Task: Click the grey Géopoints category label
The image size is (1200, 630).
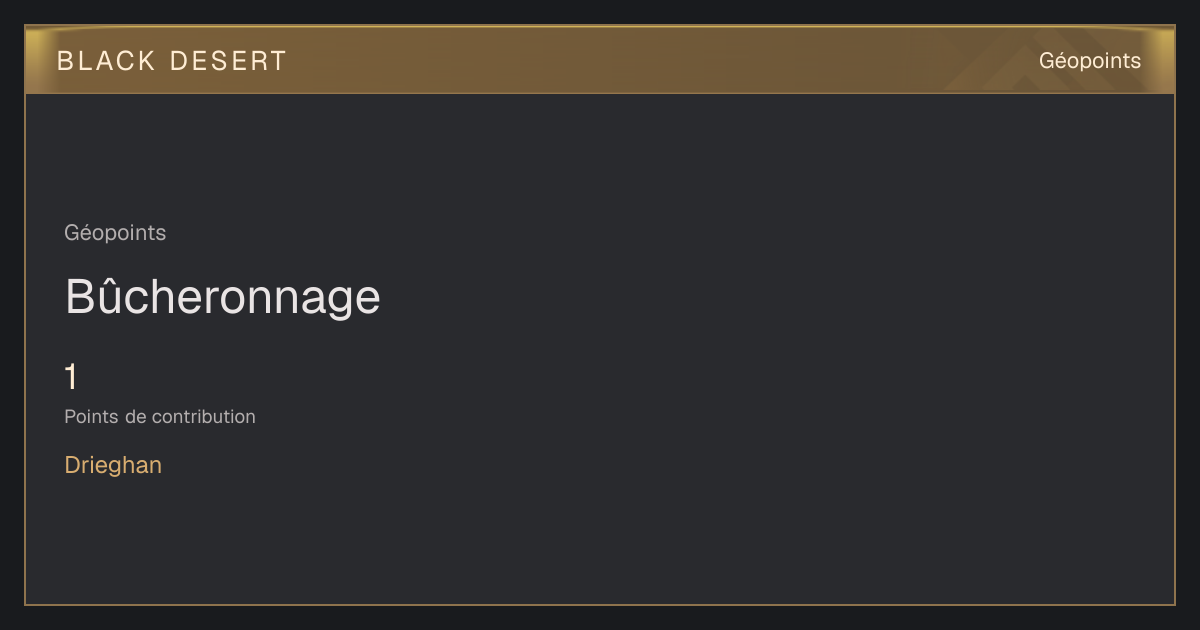Action: point(115,233)
